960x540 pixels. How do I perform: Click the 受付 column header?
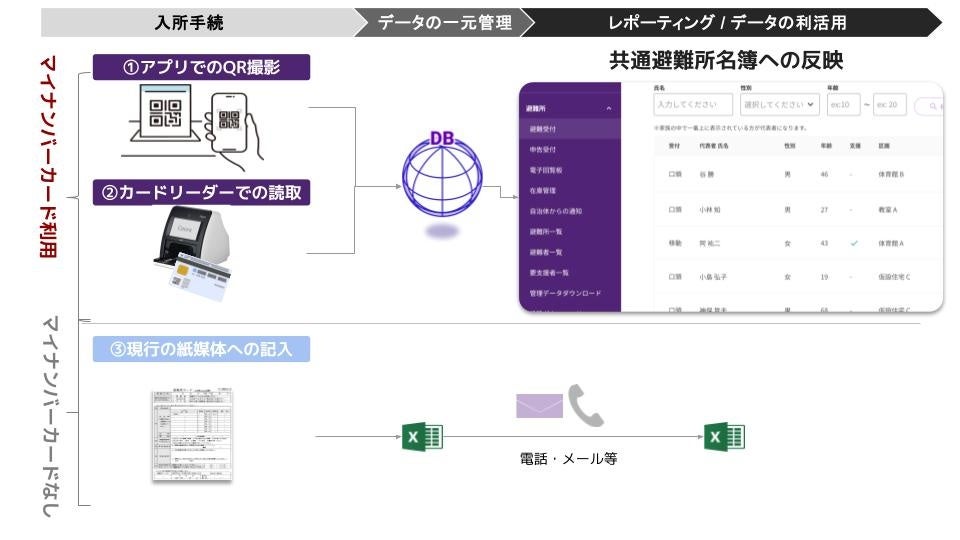pos(674,146)
